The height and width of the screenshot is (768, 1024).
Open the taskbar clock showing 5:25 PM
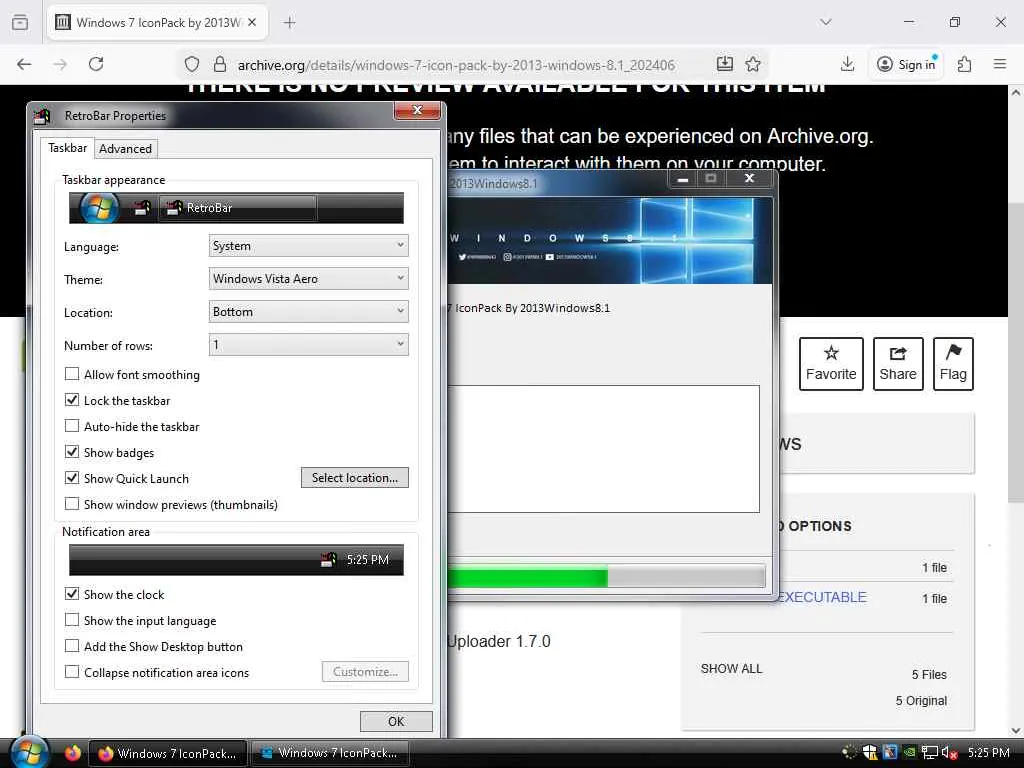[988, 753]
